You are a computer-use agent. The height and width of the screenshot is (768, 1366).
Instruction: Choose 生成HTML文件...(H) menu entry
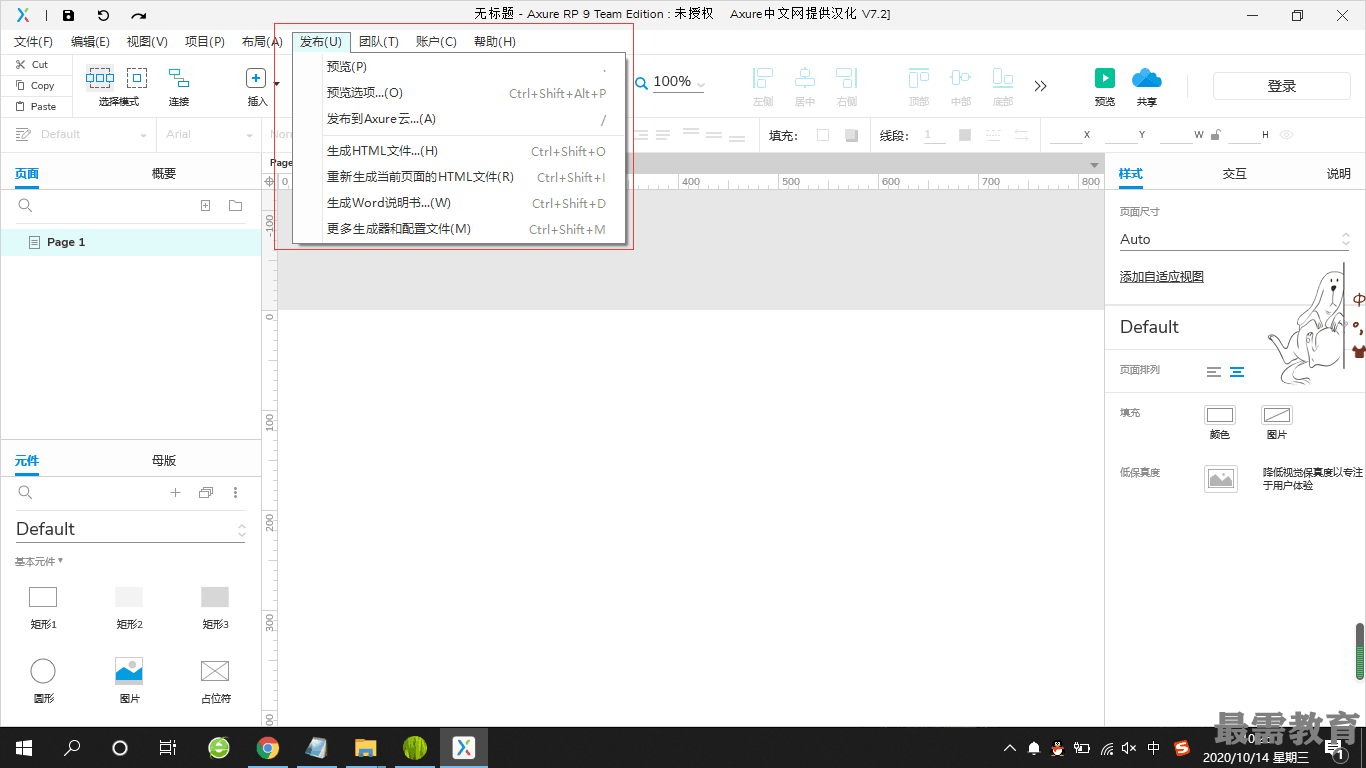pos(460,151)
